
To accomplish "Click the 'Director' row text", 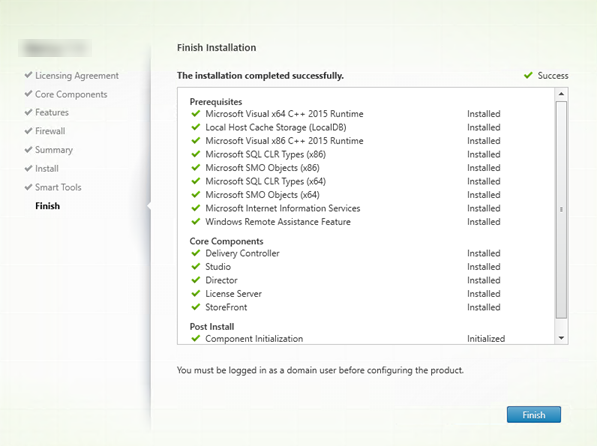I will point(221,280).
